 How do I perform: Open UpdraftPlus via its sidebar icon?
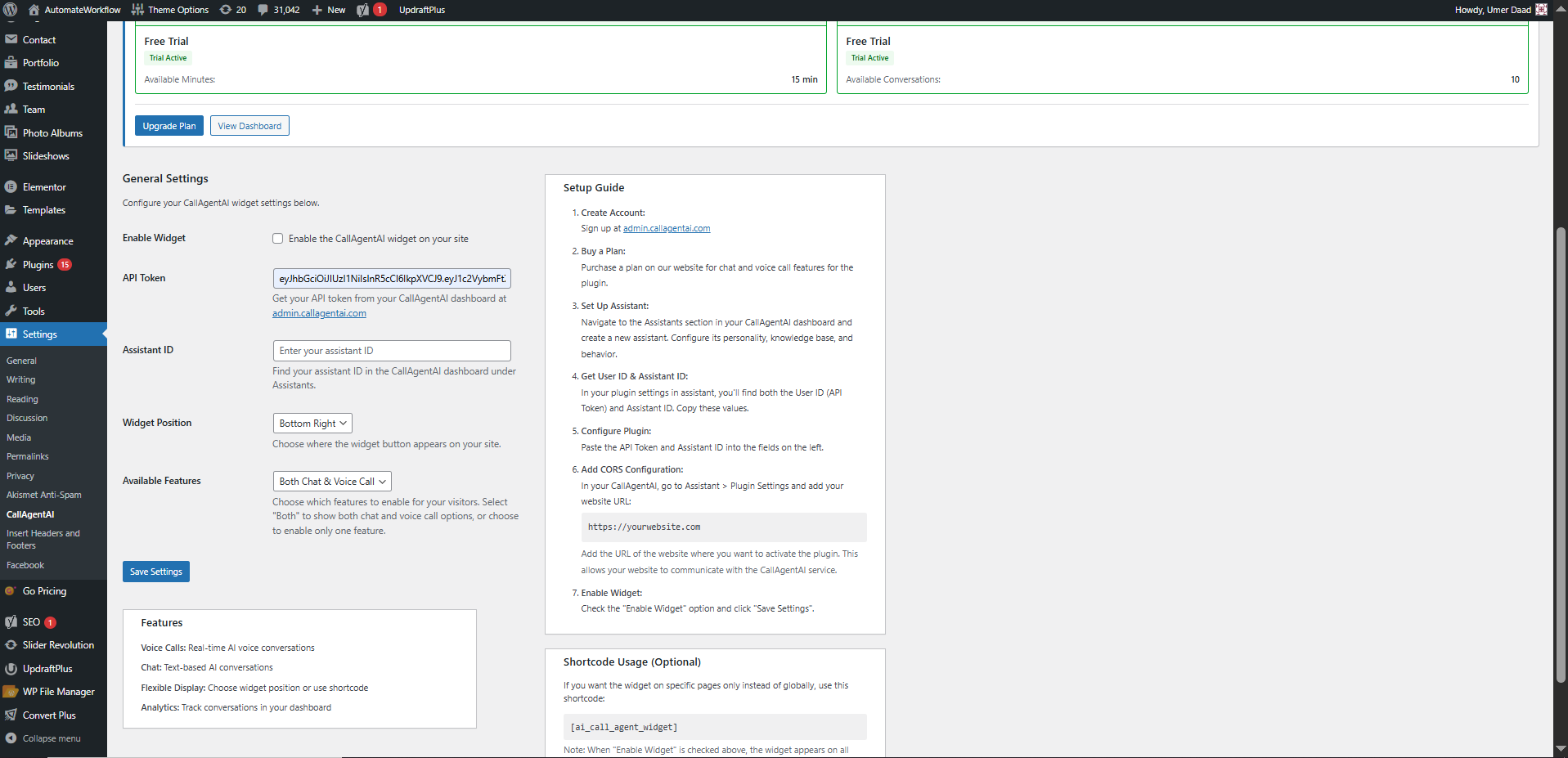(11, 668)
